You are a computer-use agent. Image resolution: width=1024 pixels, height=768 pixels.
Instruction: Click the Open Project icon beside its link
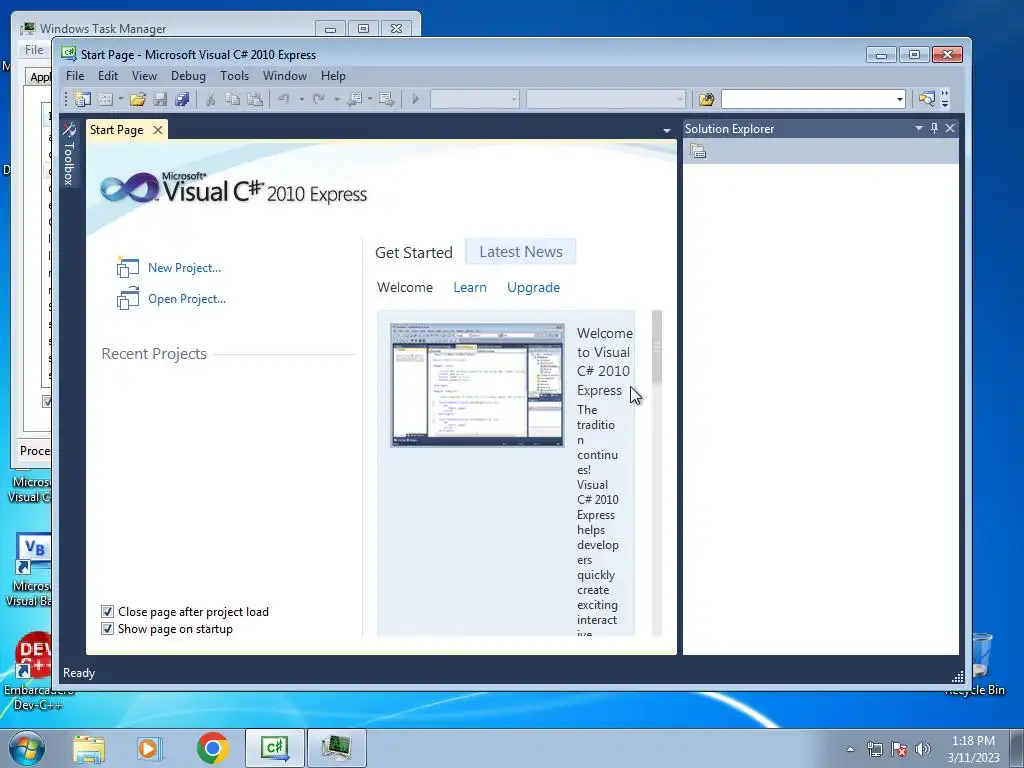[127, 298]
